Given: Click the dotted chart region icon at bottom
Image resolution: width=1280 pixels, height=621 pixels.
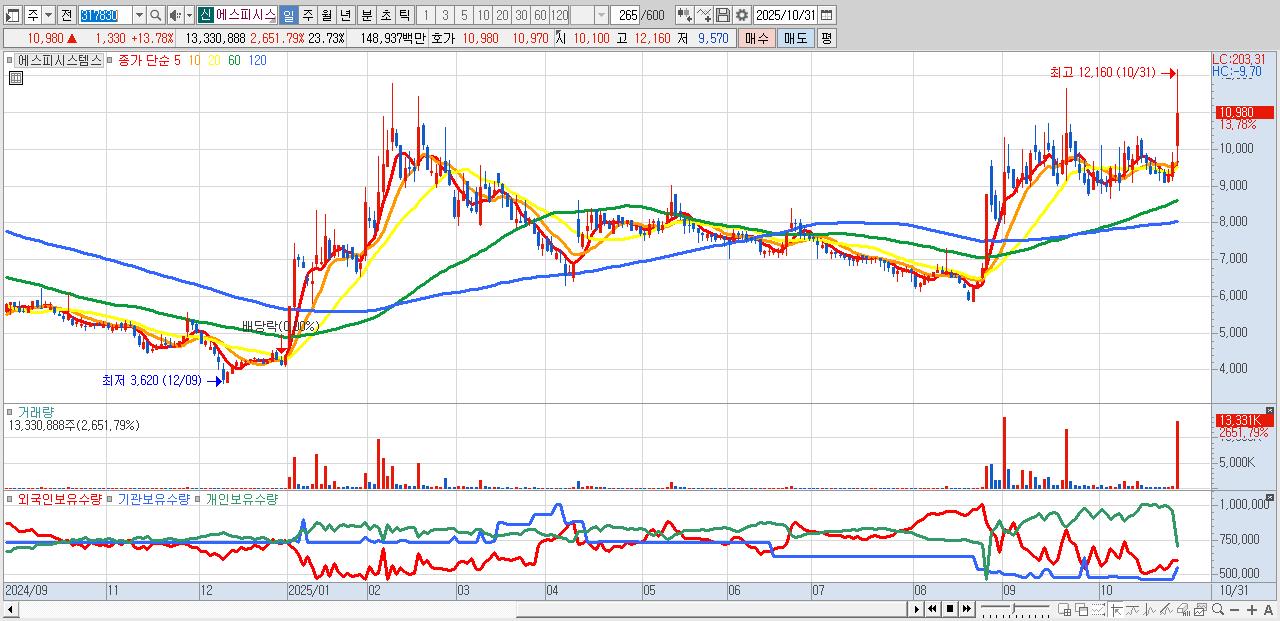Looking at the screenshot, I should (x=1098, y=609).
